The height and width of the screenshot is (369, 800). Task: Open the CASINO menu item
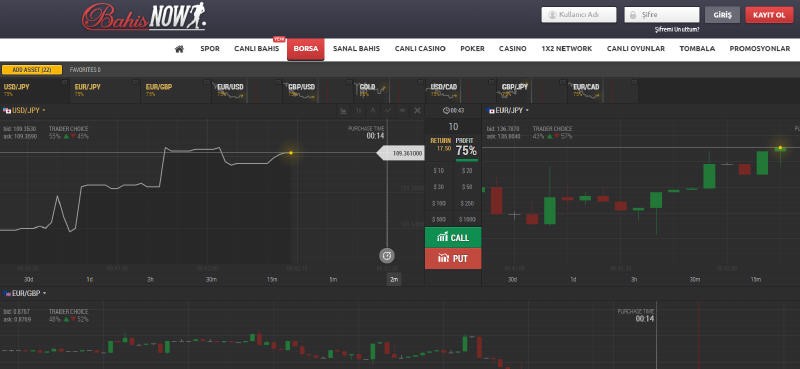click(513, 49)
